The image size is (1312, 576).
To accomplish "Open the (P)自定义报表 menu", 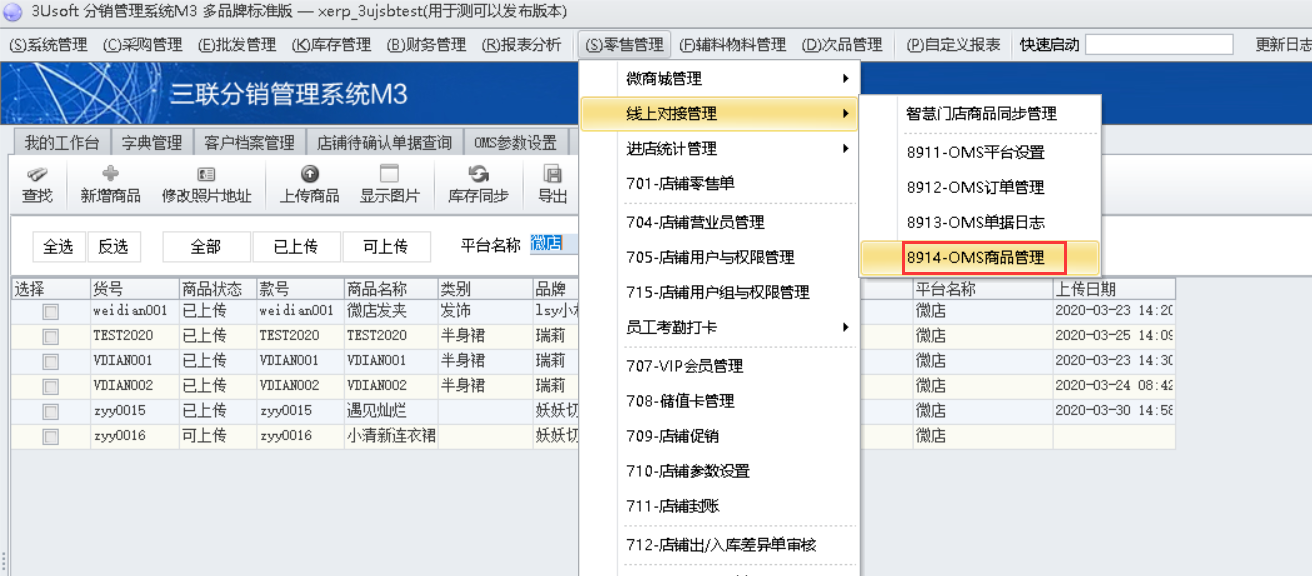I will [x=953, y=45].
